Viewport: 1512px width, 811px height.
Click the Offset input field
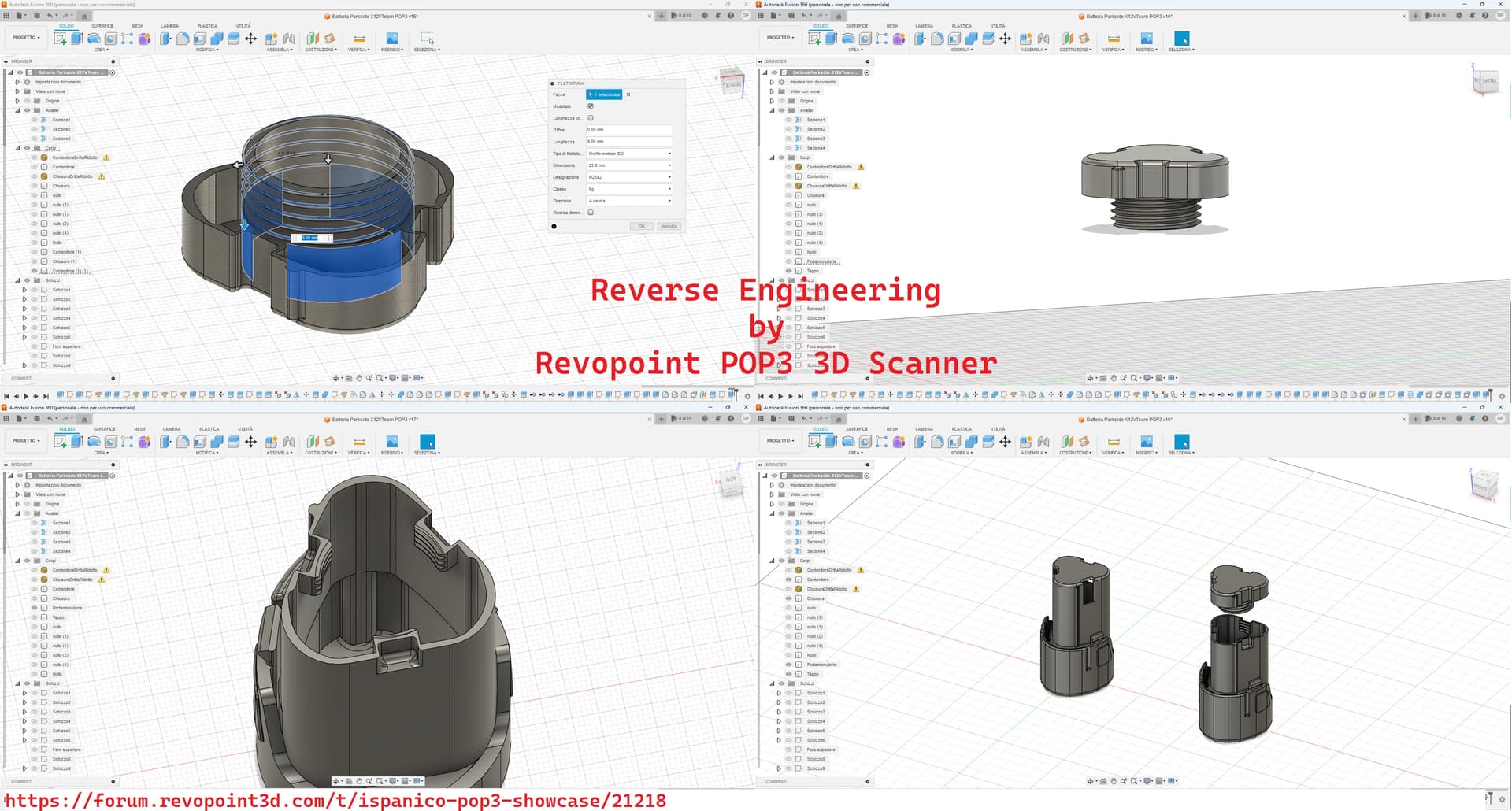point(629,130)
